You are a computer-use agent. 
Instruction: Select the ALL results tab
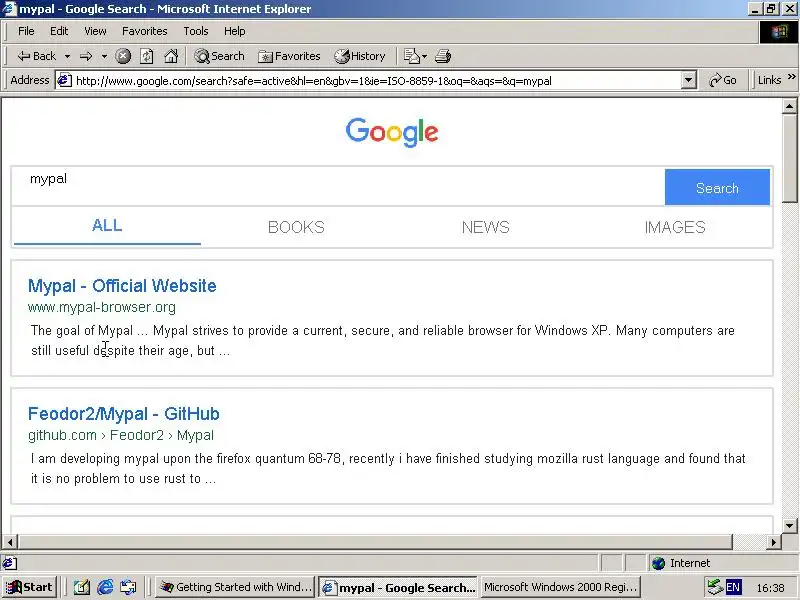point(107,226)
